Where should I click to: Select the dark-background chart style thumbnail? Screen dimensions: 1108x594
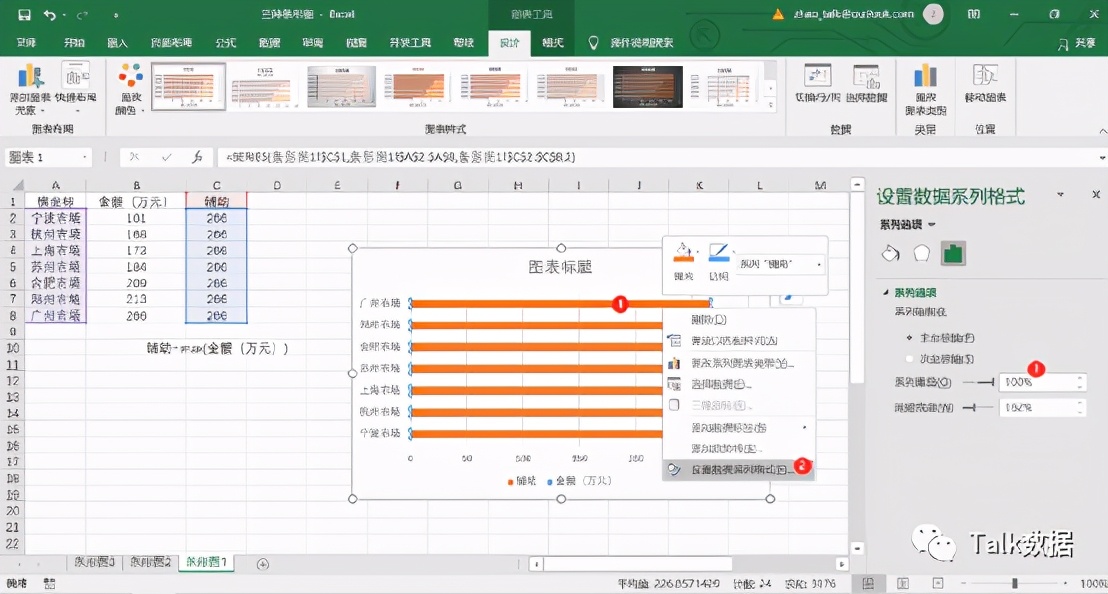647,87
